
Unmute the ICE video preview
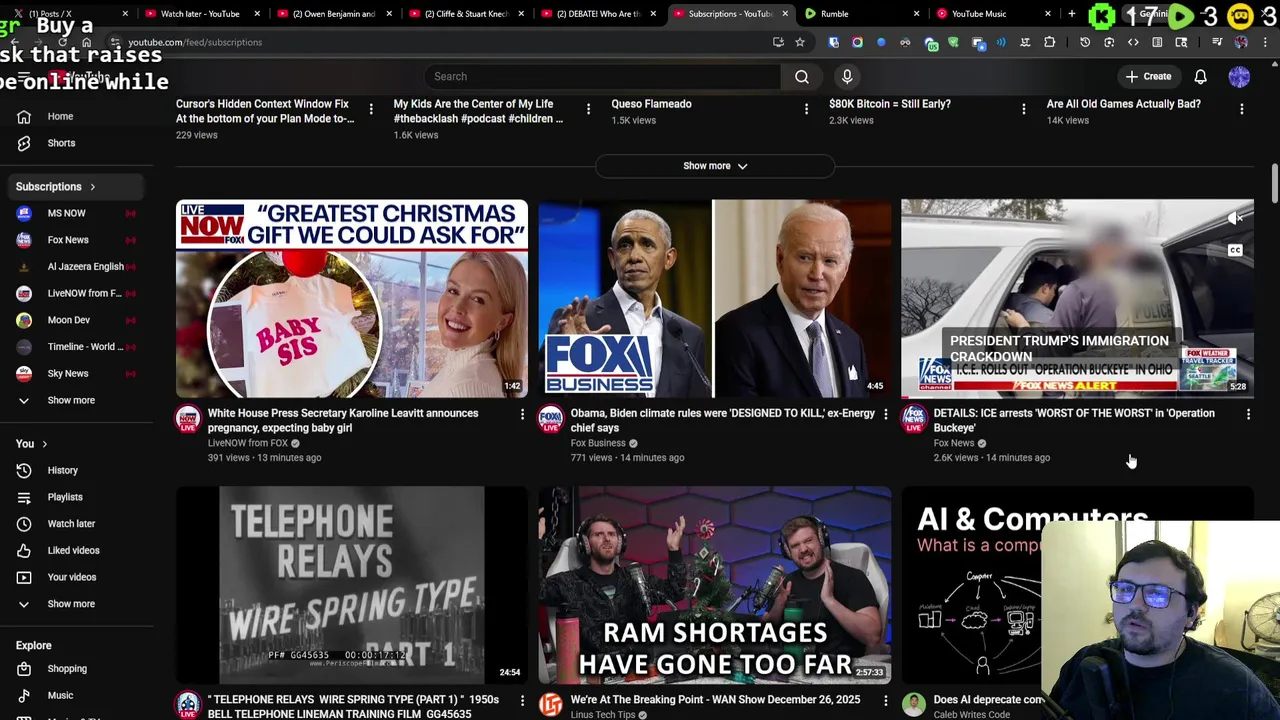1235,218
